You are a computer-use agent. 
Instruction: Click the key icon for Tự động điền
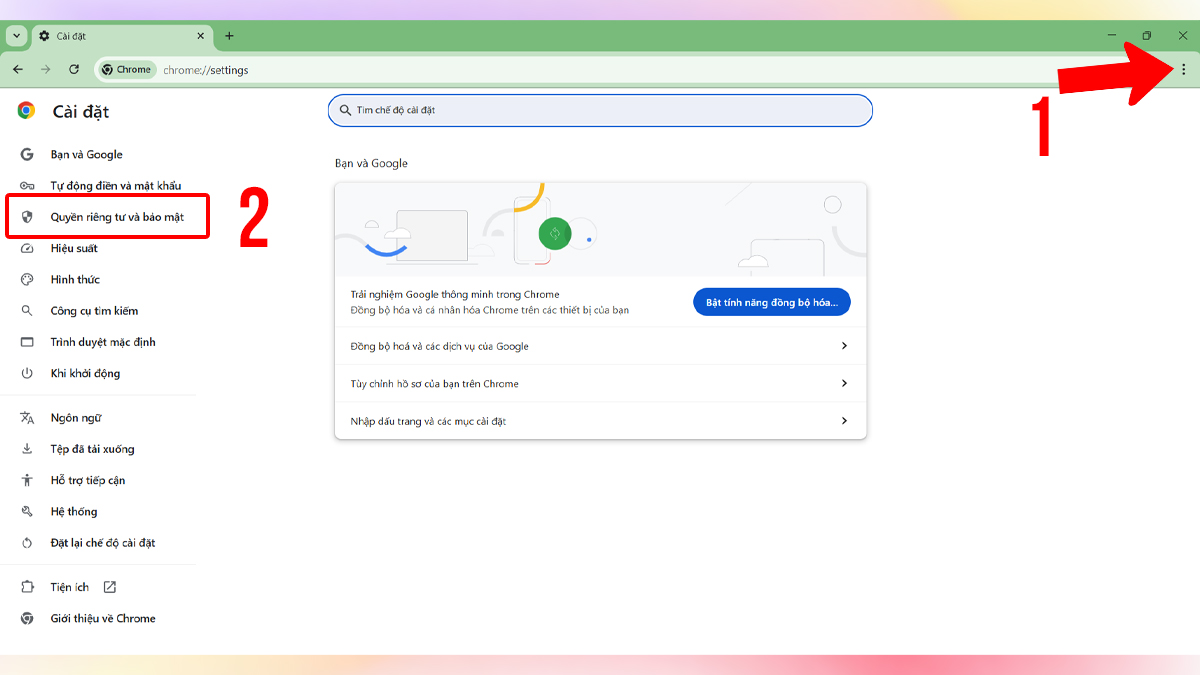(27, 186)
